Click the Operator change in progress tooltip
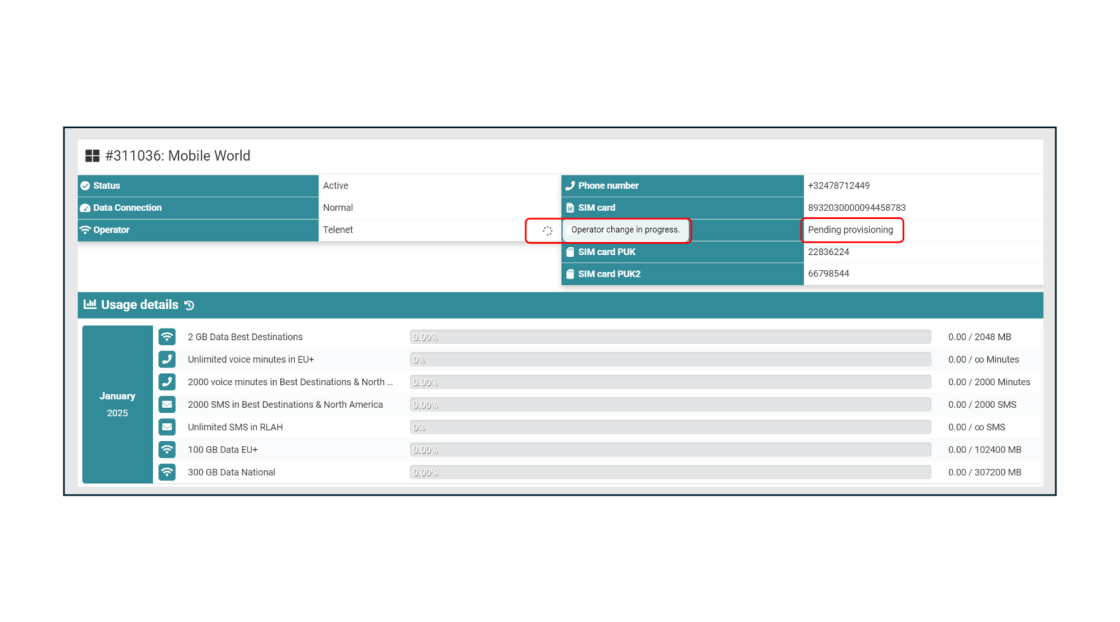 [x=626, y=230]
